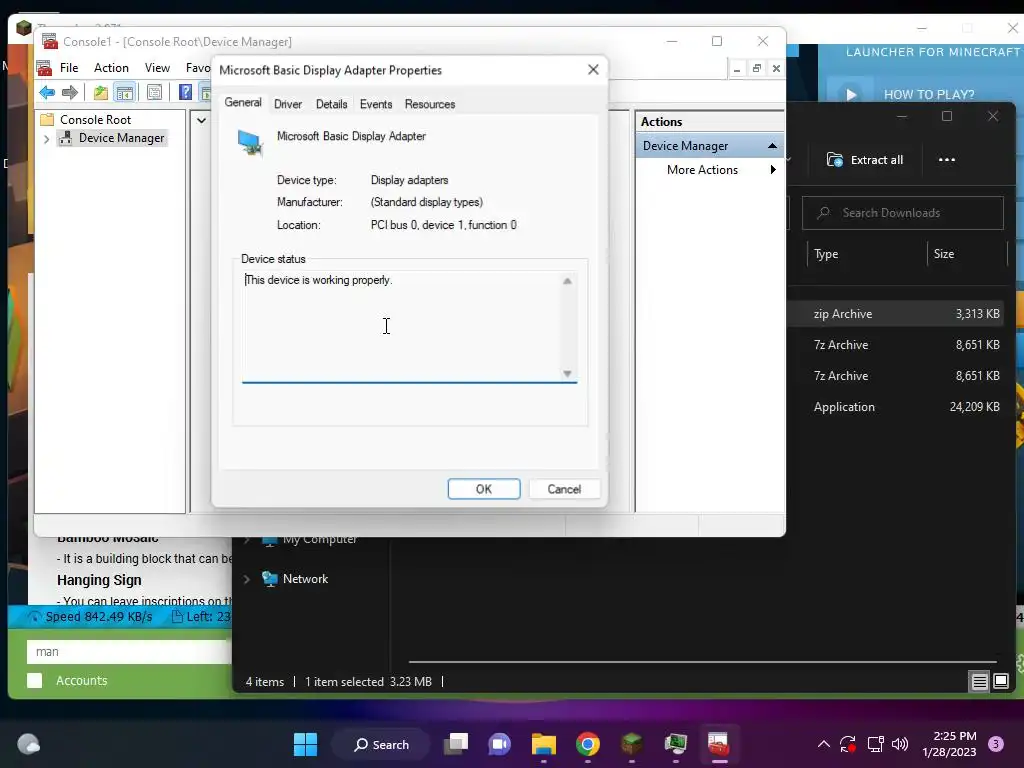Image resolution: width=1024 pixels, height=768 pixels.
Task: Open the weather widget on taskbar
Action: pyautogui.click(x=29, y=744)
